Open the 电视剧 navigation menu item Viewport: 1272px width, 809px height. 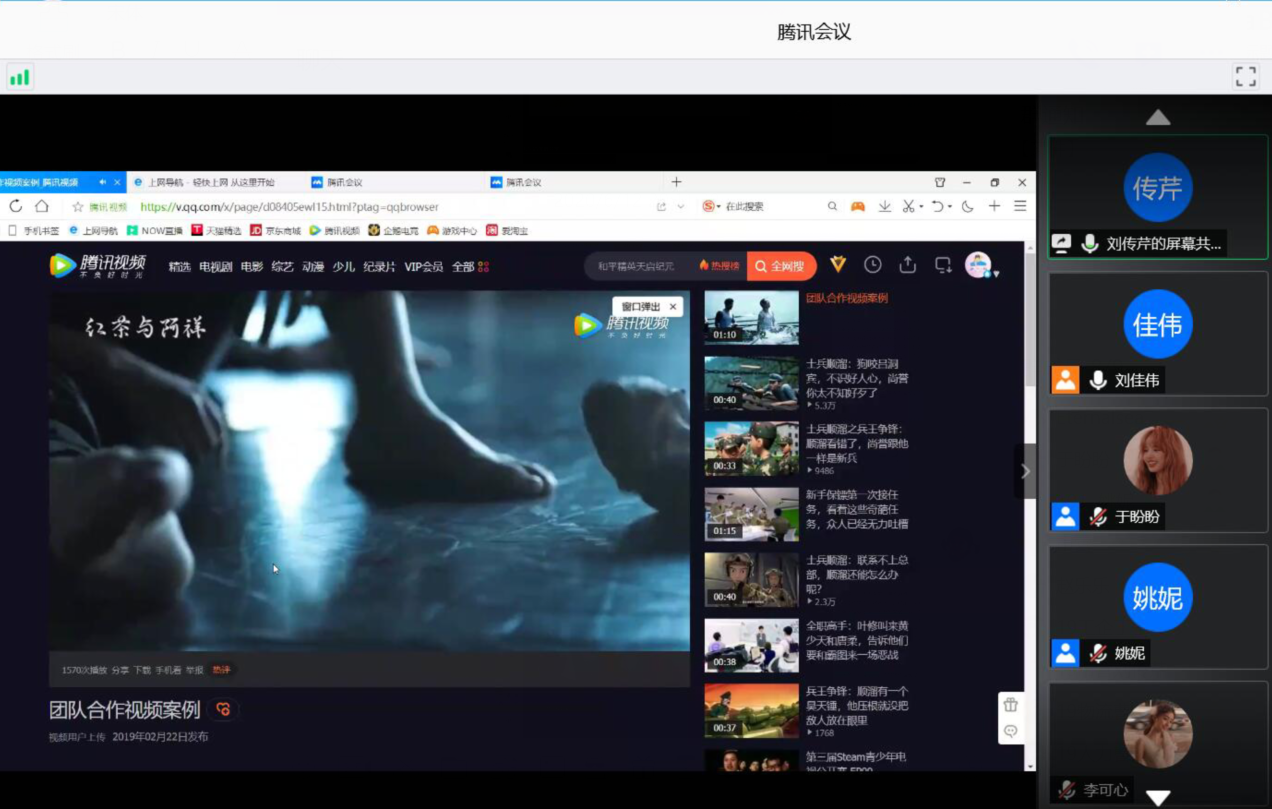pos(215,267)
